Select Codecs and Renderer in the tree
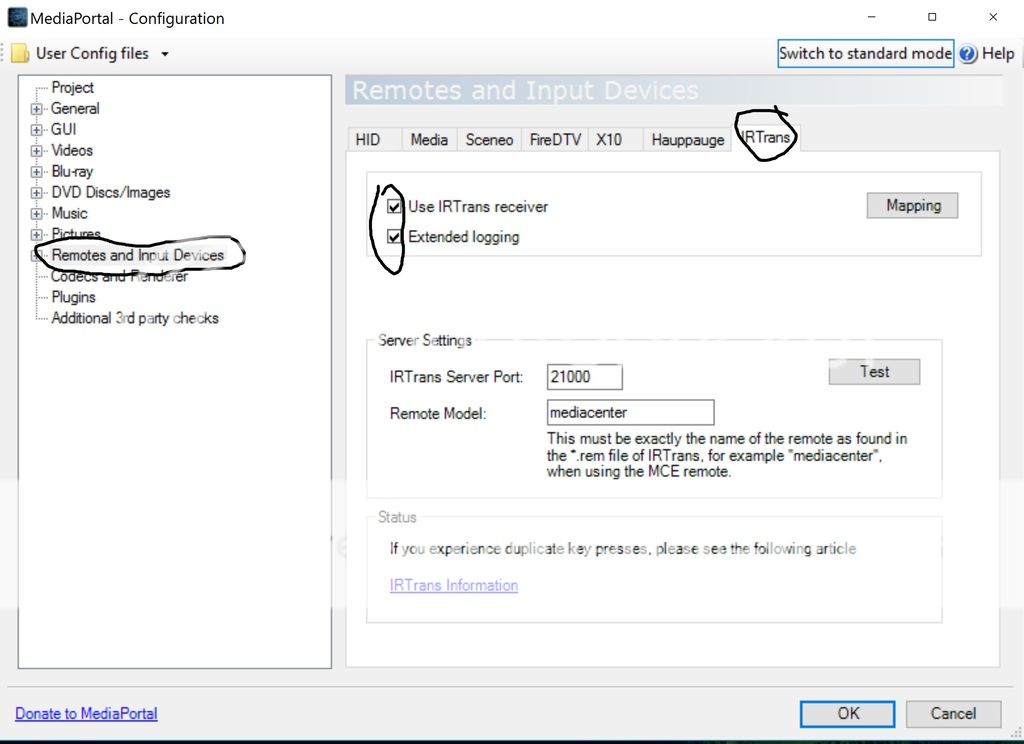 119,276
